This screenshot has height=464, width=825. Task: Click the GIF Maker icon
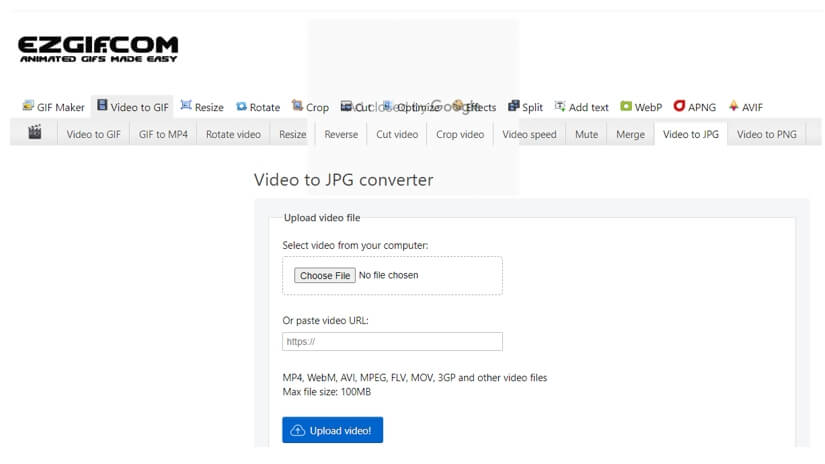28,106
